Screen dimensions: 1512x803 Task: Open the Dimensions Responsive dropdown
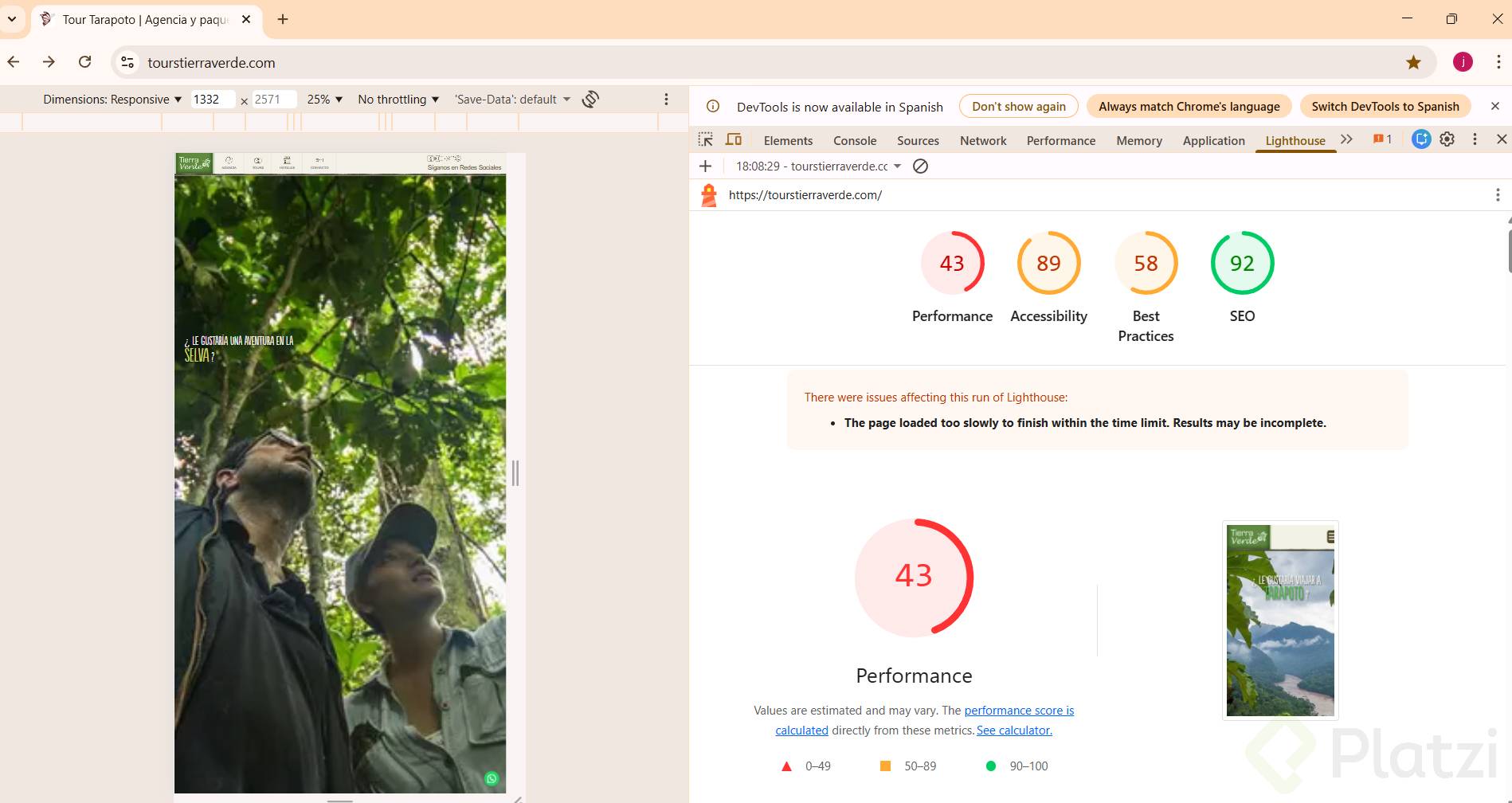(112, 100)
